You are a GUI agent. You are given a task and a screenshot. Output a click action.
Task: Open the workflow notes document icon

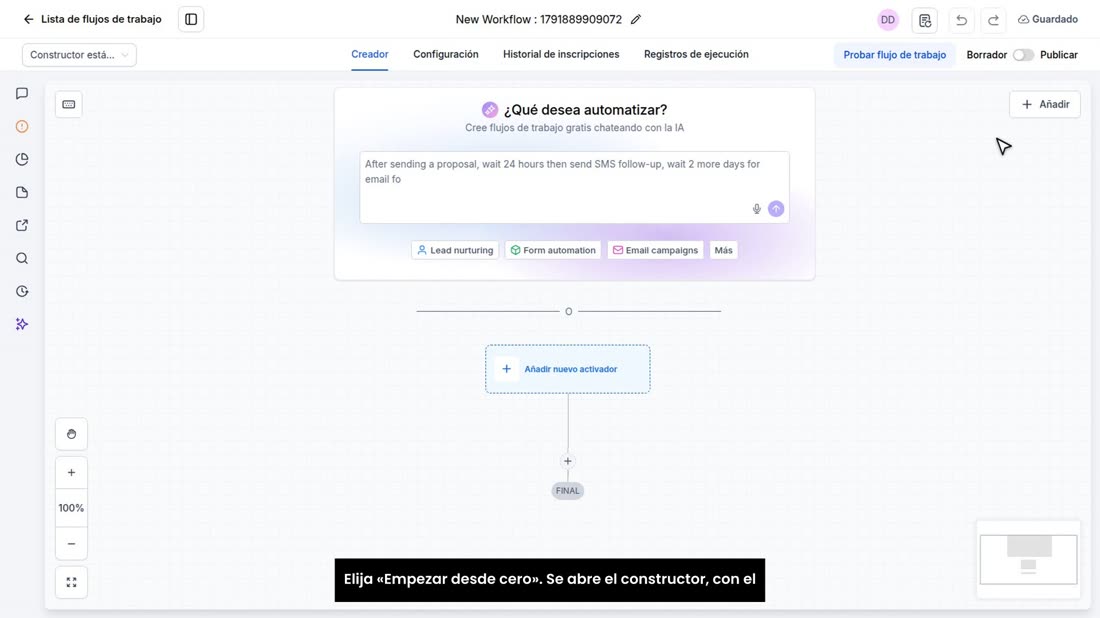click(925, 20)
